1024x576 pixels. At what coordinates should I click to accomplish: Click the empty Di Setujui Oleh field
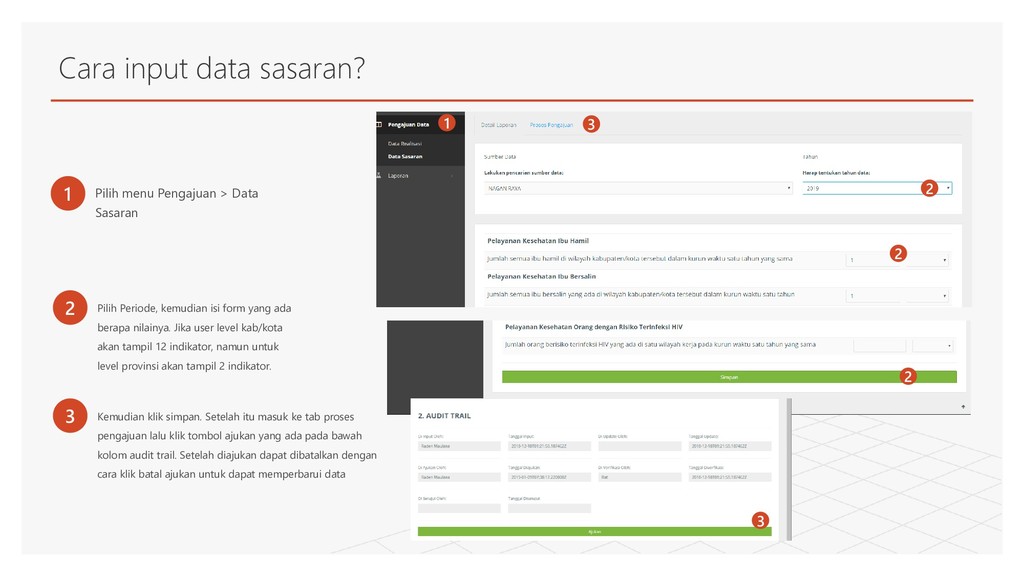[x=459, y=508]
